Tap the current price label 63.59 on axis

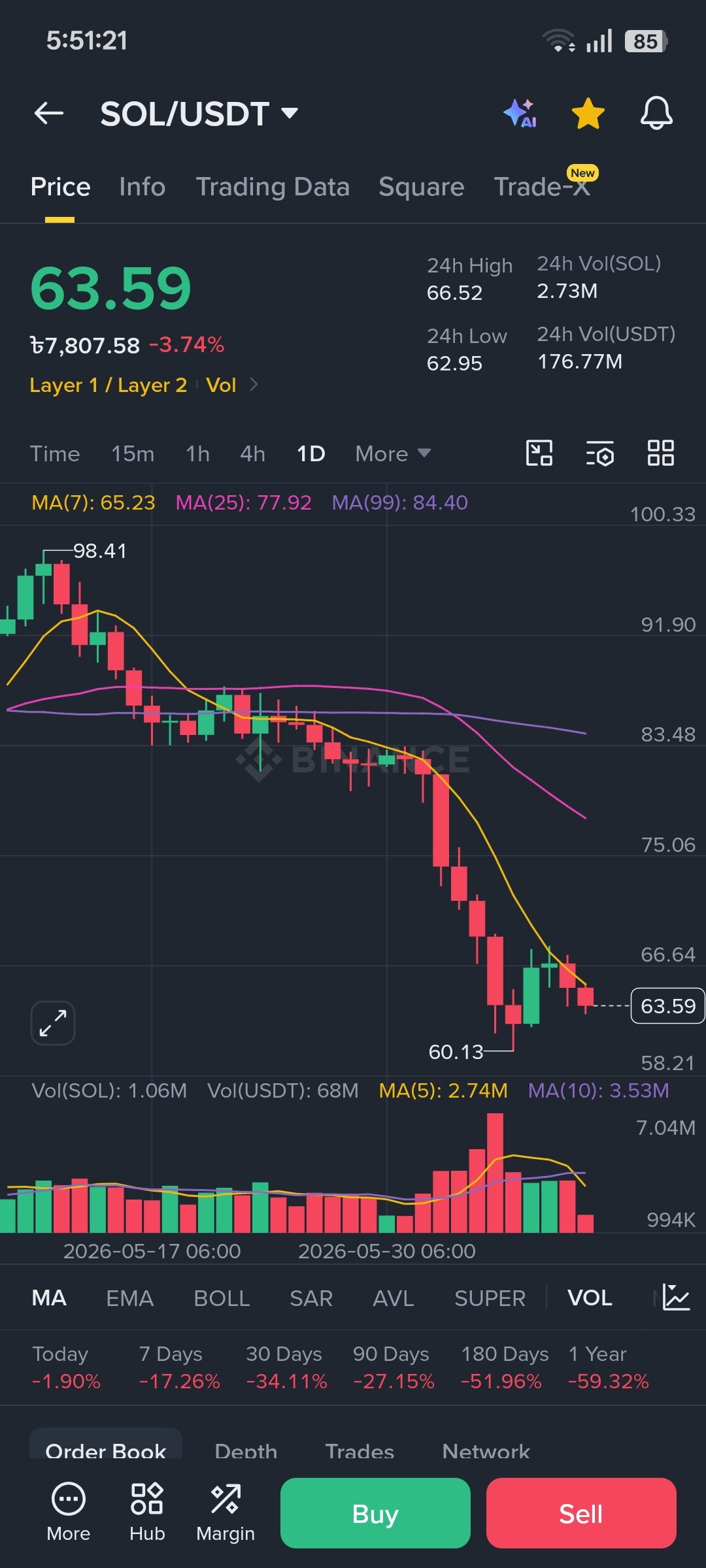click(x=667, y=1006)
